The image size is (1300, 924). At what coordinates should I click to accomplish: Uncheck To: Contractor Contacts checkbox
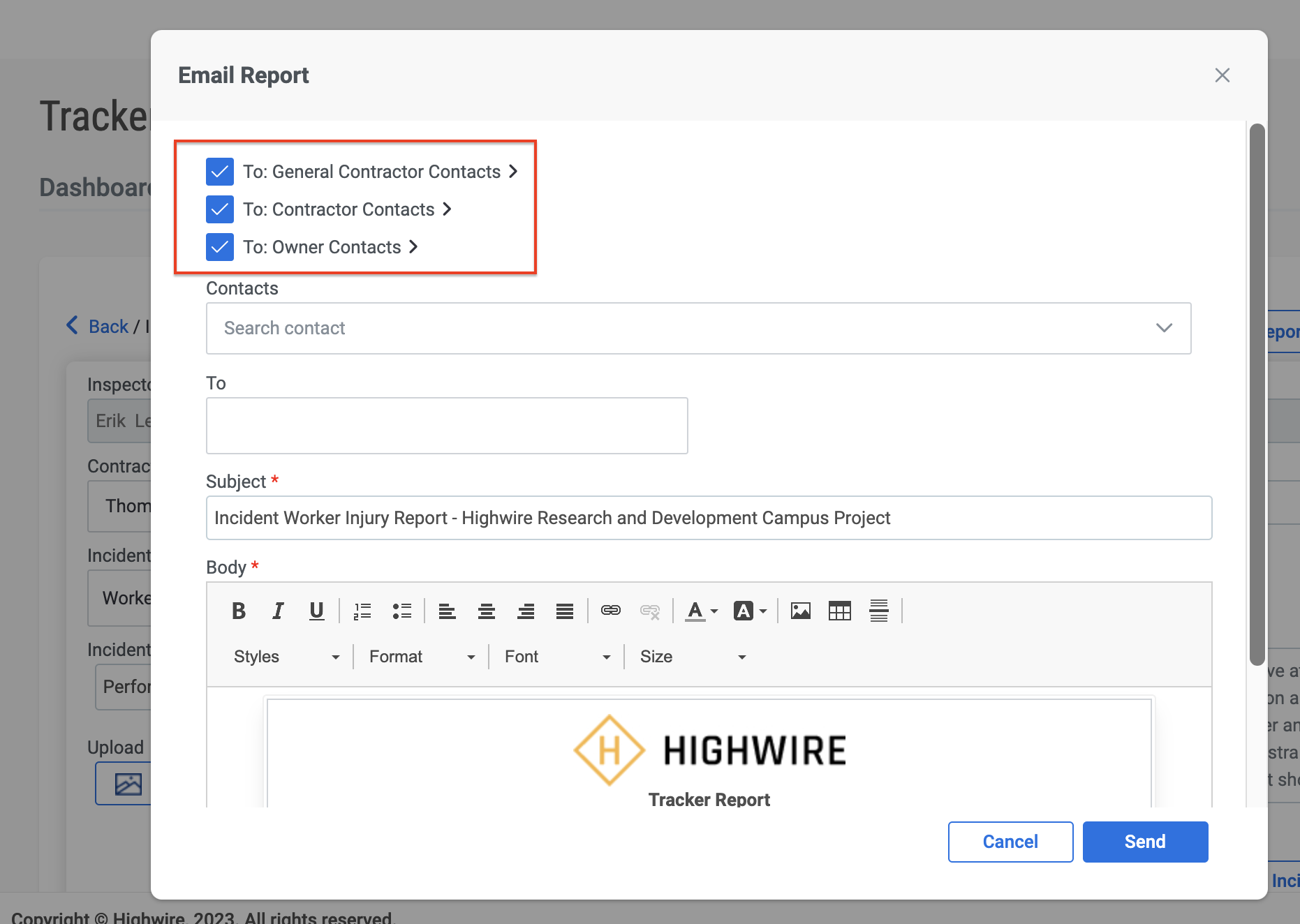pos(220,209)
